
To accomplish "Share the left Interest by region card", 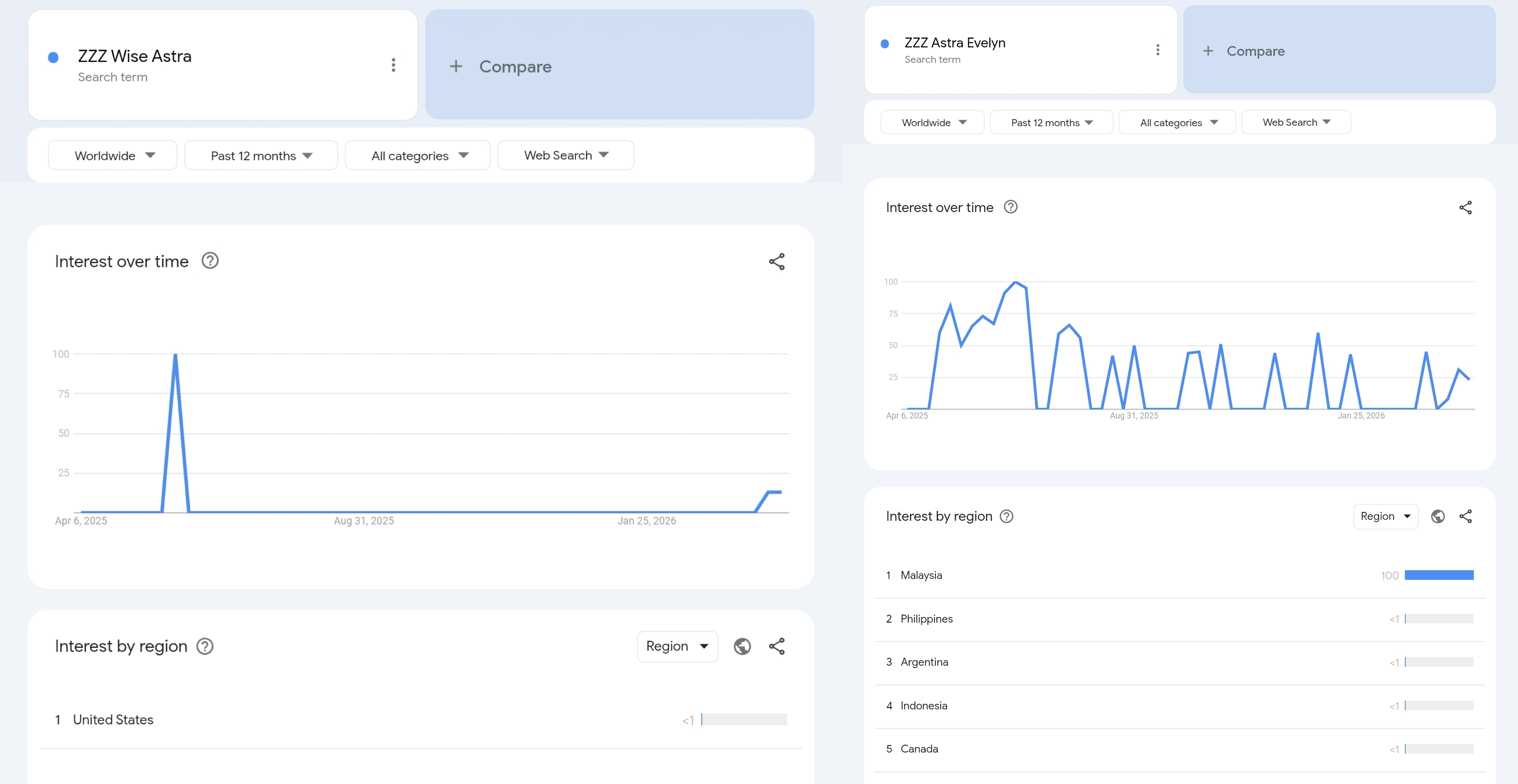I will pyautogui.click(x=776, y=646).
